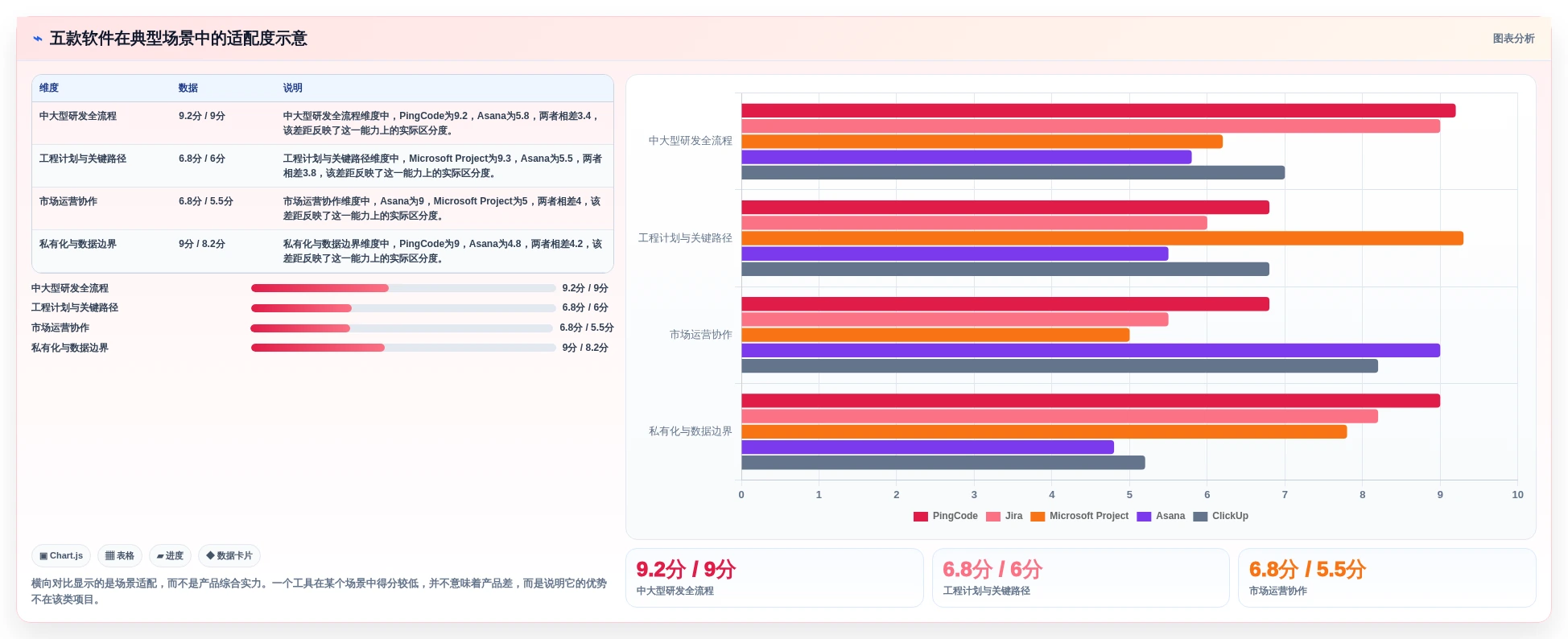
Task: Toggle Jira legend color swatch
Action: tap(993, 517)
